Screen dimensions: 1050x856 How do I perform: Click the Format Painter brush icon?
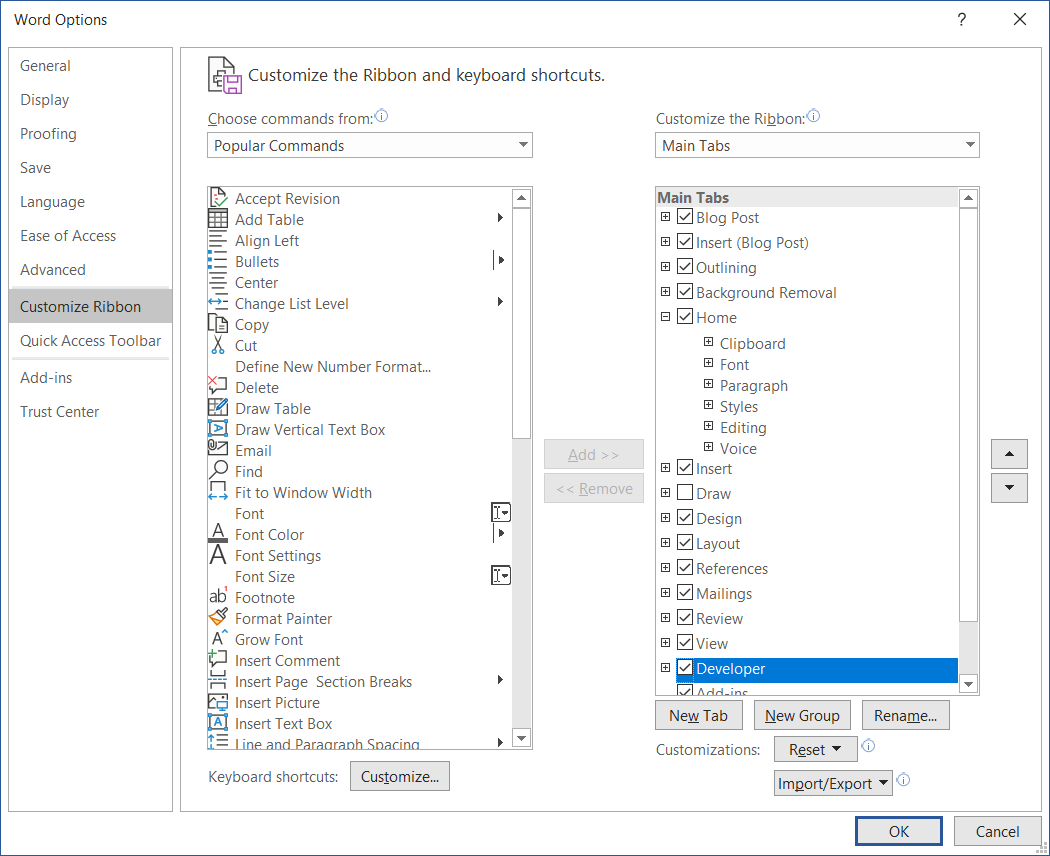(x=217, y=619)
